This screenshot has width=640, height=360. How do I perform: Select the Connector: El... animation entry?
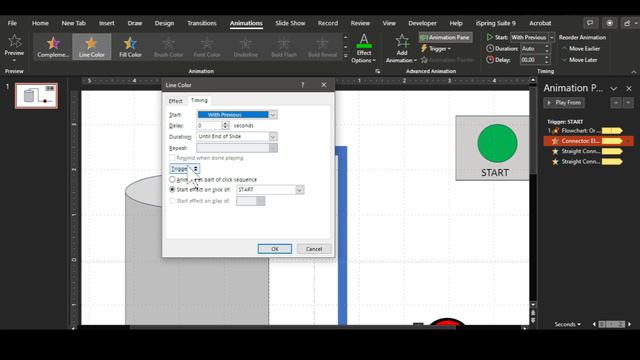[x=589, y=141]
